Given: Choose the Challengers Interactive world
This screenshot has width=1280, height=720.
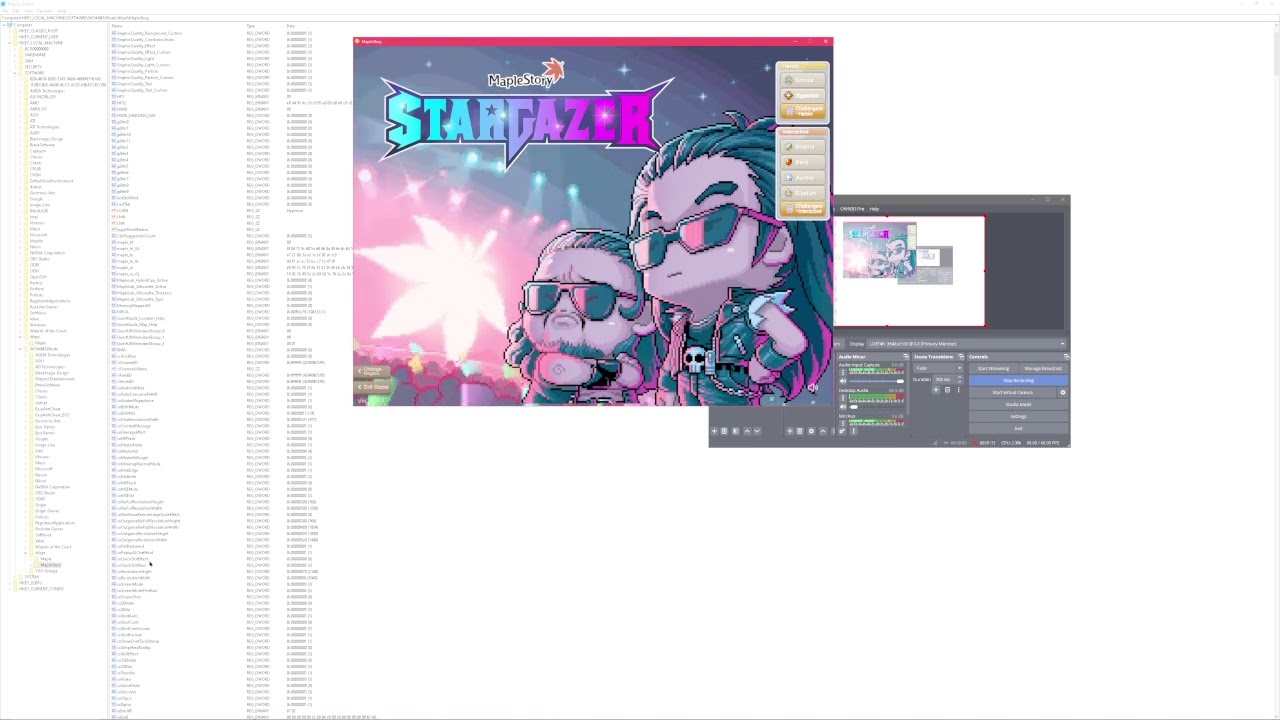Looking at the screenshot, I should click(x=803, y=208).
